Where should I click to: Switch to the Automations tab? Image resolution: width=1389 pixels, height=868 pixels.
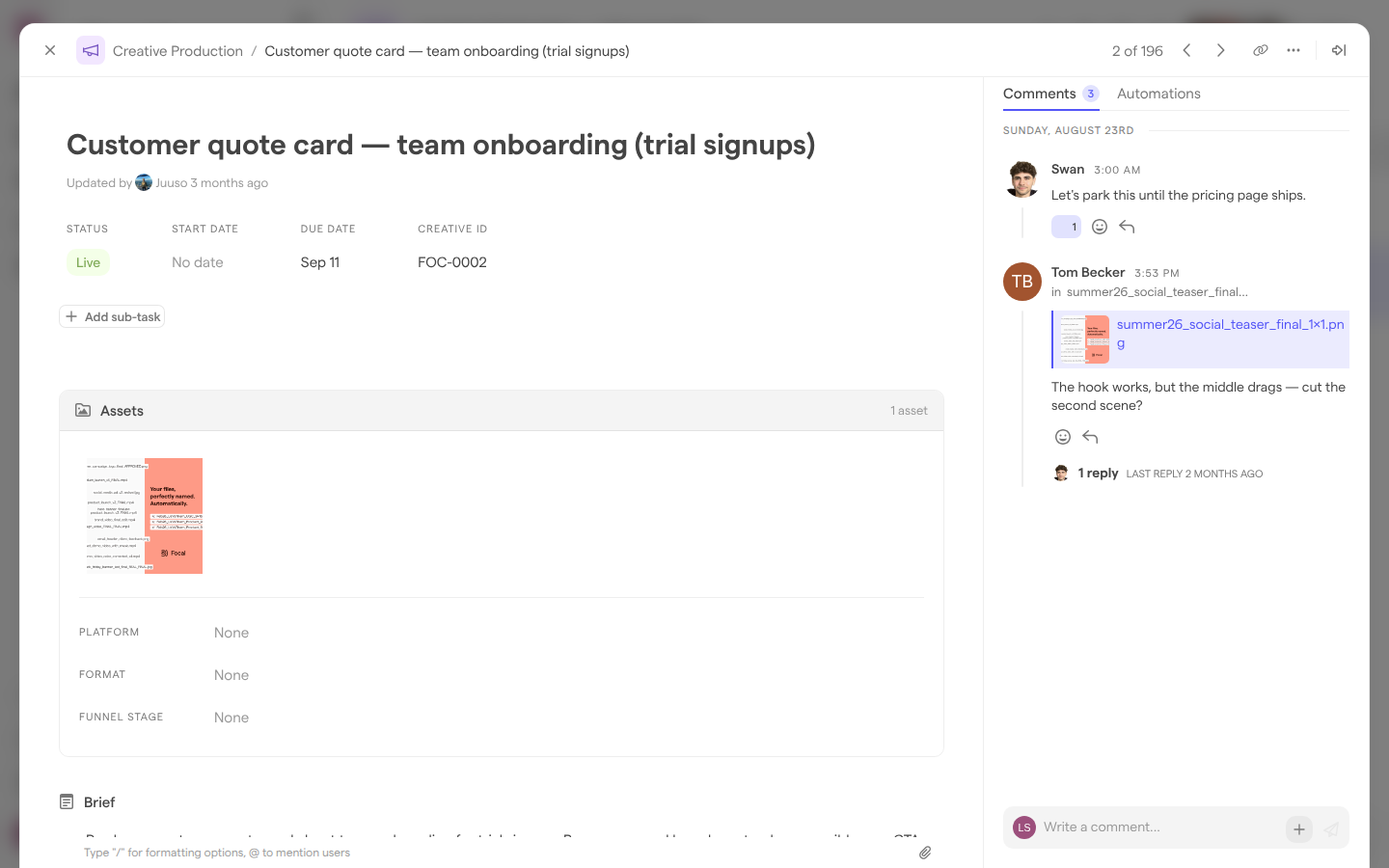[1158, 94]
